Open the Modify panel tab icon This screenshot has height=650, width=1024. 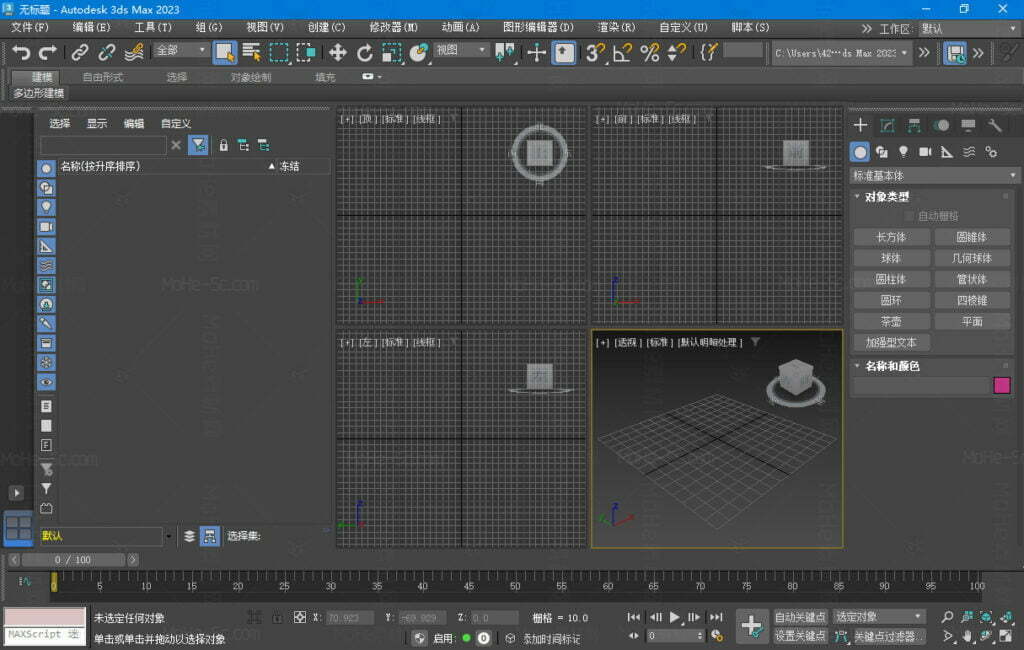(887, 125)
